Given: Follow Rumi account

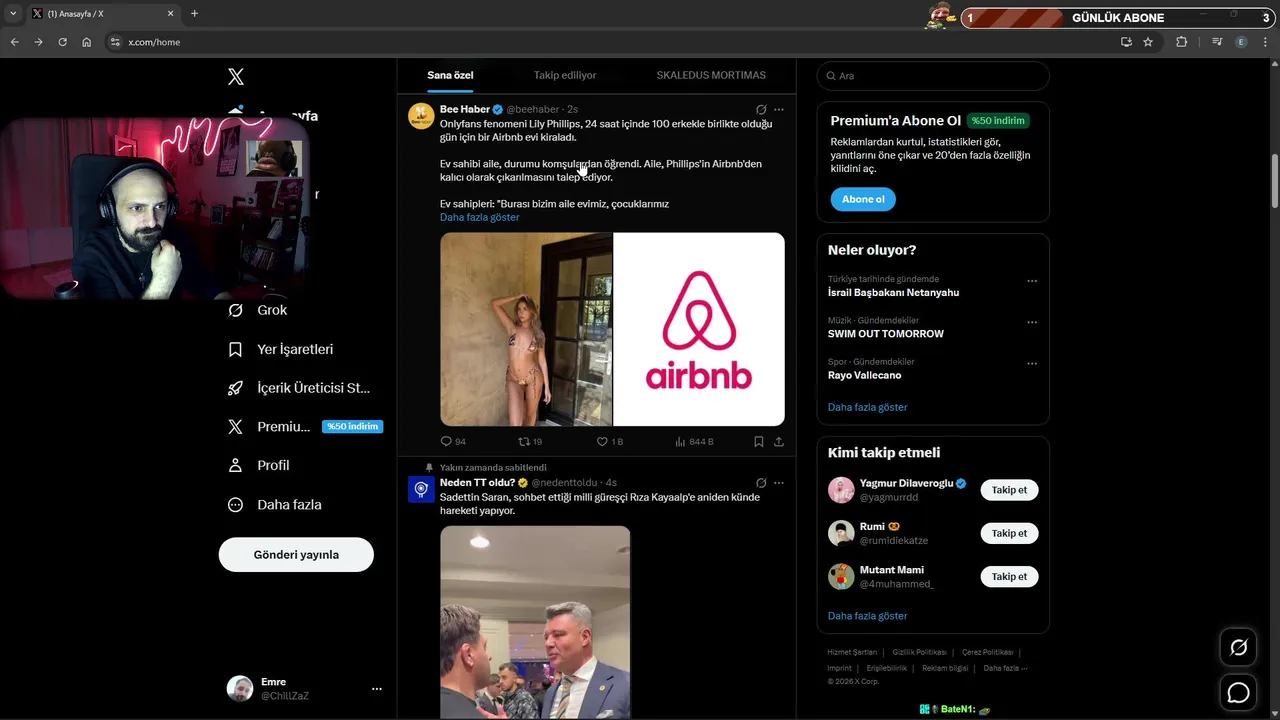Looking at the screenshot, I should (1009, 533).
